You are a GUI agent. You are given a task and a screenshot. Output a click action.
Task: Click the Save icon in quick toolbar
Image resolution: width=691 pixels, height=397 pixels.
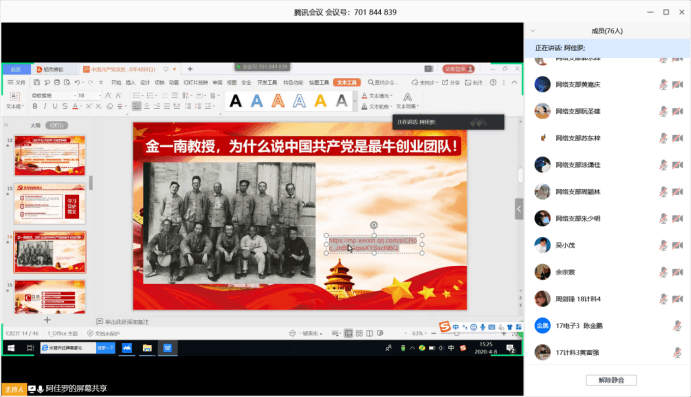37,82
